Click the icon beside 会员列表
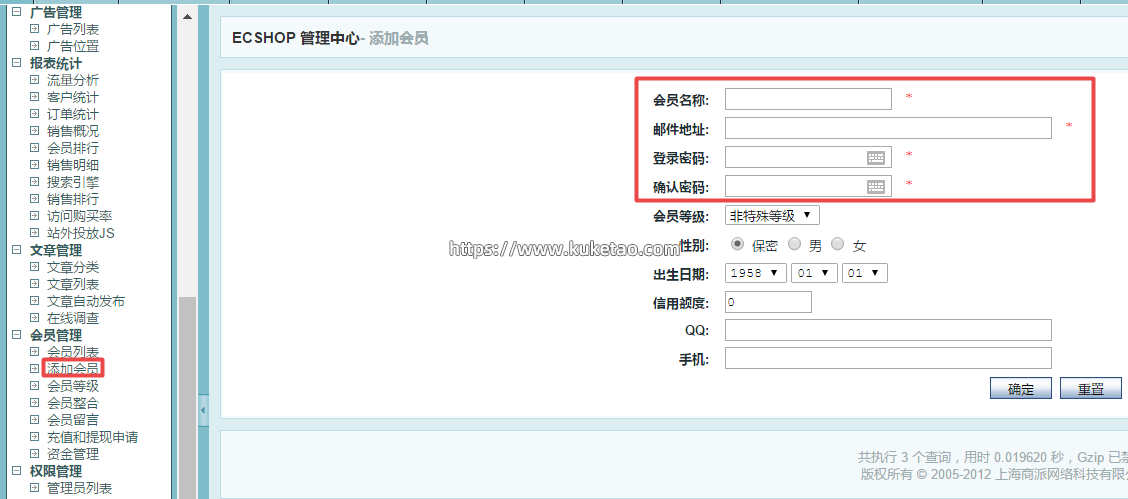Image resolution: width=1128 pixels, height=499 pixels. (x=34, y=352)
